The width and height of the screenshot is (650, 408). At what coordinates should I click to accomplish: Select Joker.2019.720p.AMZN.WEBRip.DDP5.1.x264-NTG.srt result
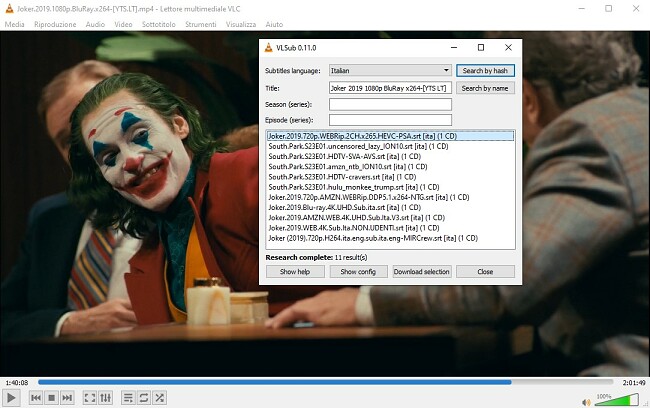(x=390, y=197)
